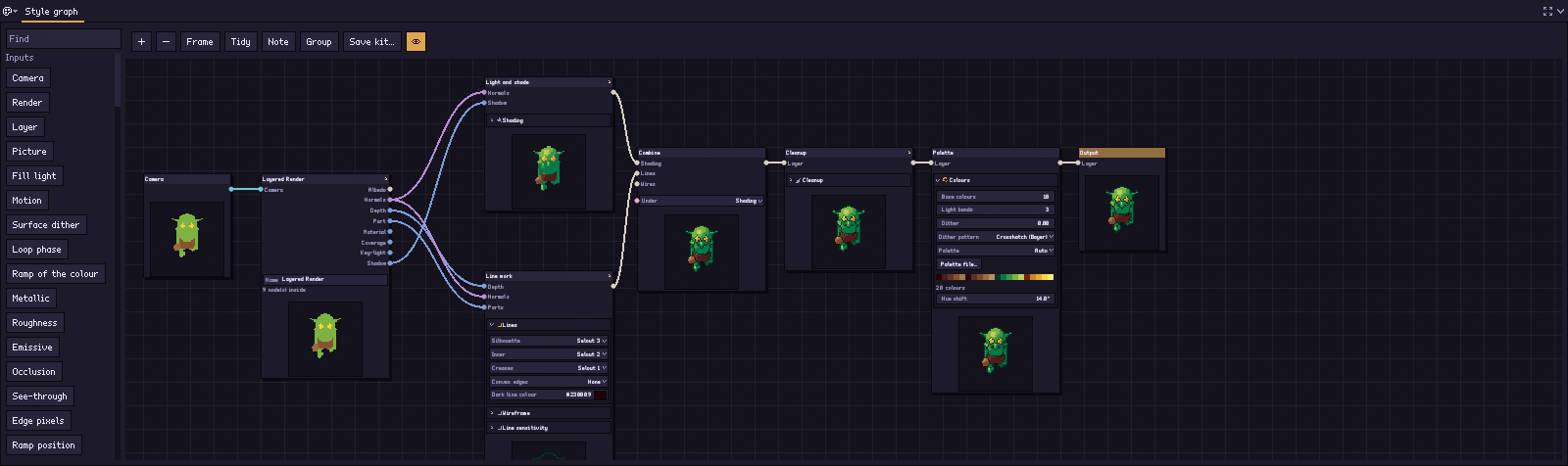Viewport: 1568px width, 466px height.
Task: Click the Shading input socket on Combine node
Action: (637, 163)
